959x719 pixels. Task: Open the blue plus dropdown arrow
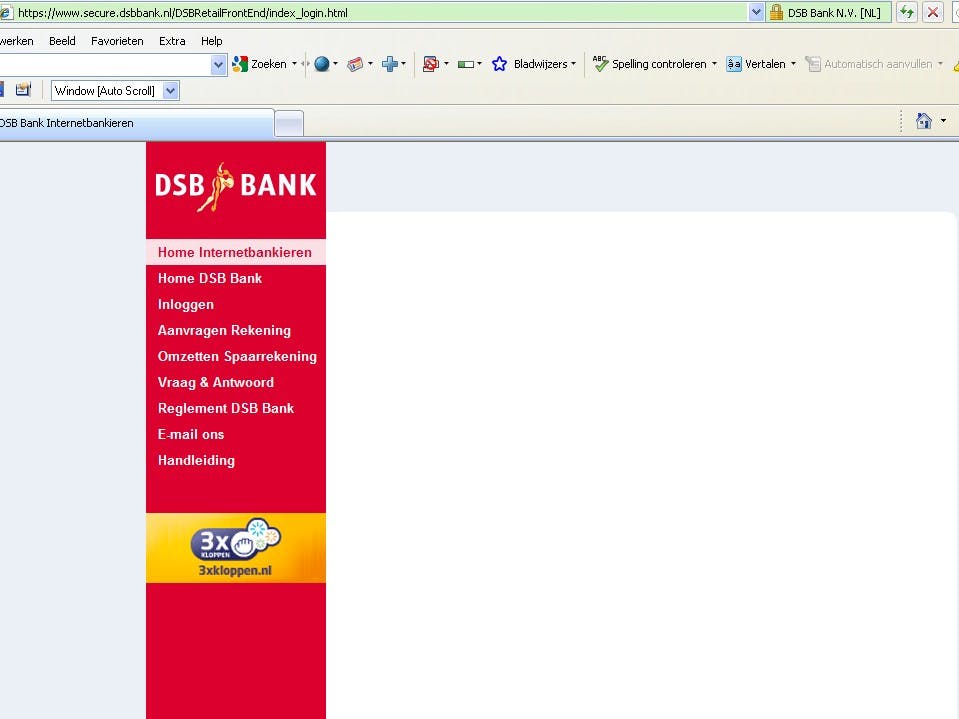pos(403,64)
